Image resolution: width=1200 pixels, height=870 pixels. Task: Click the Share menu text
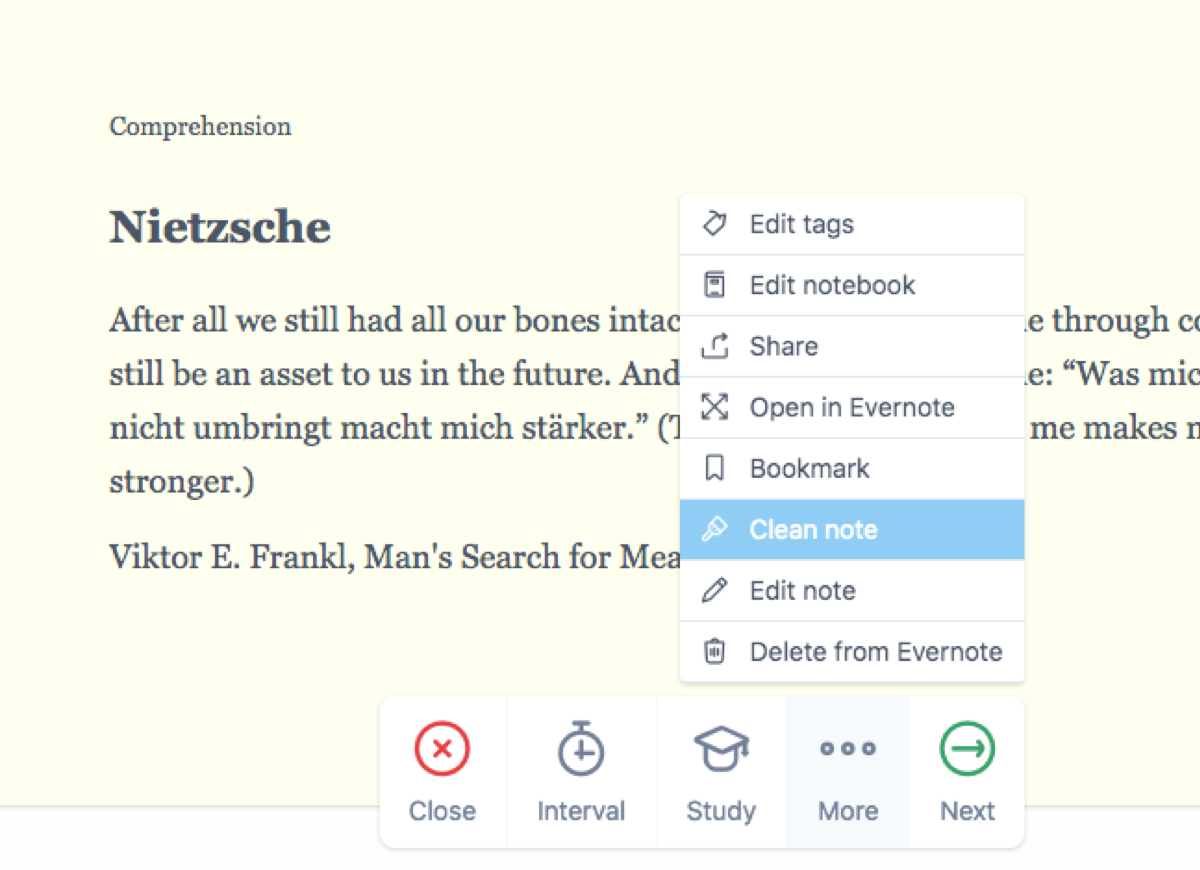784,346
